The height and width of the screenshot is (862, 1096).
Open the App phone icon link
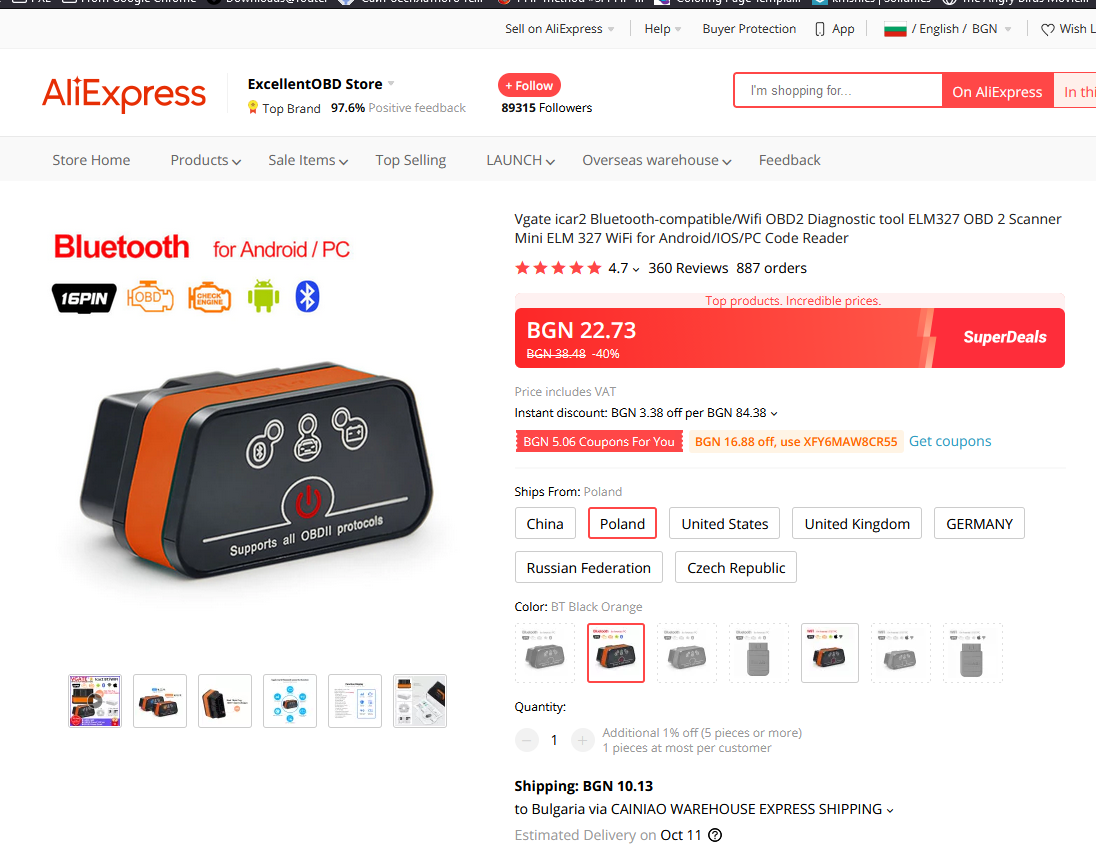(820, 29)
